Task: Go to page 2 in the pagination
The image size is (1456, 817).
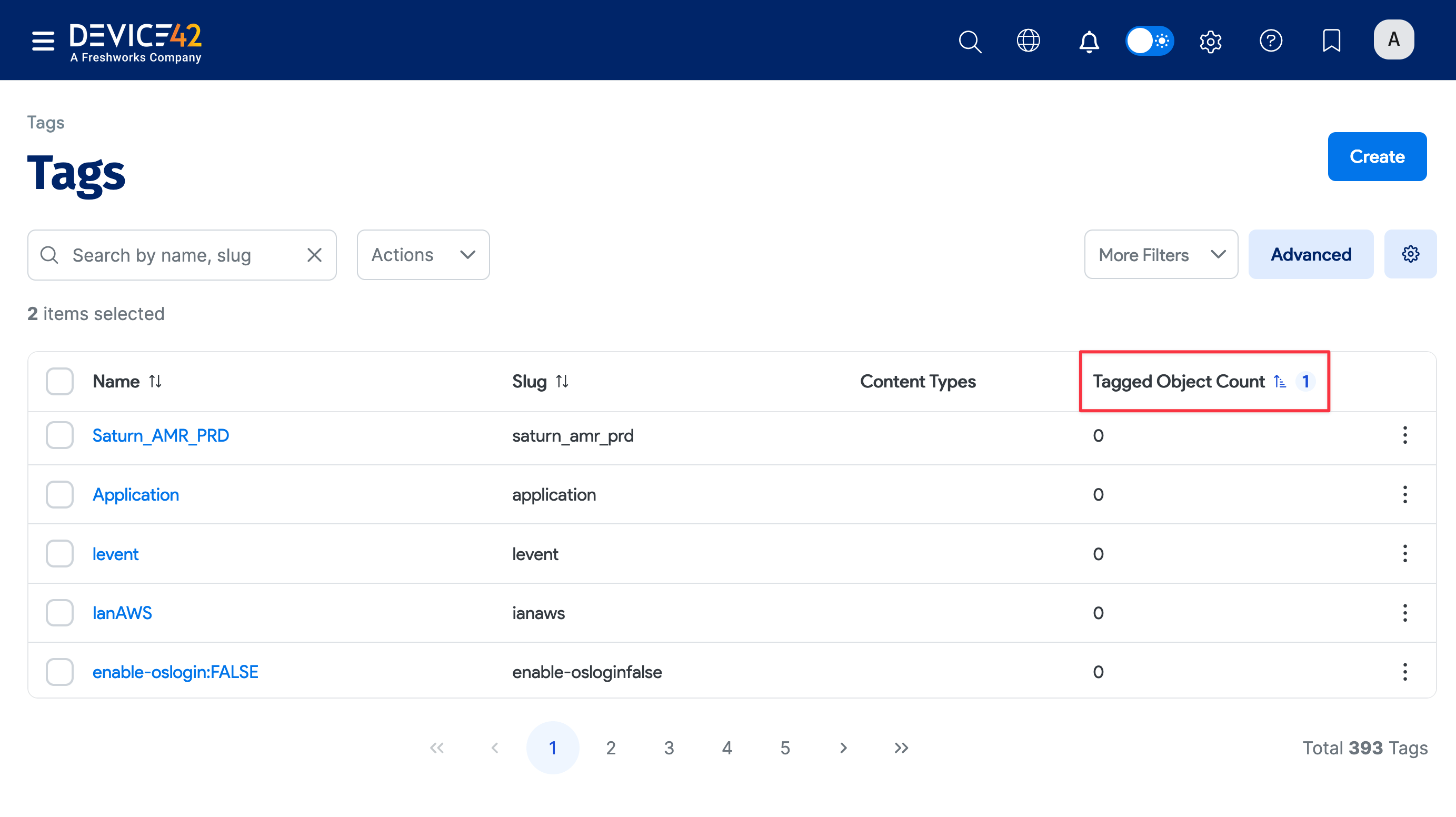Action: click(611, 747)
